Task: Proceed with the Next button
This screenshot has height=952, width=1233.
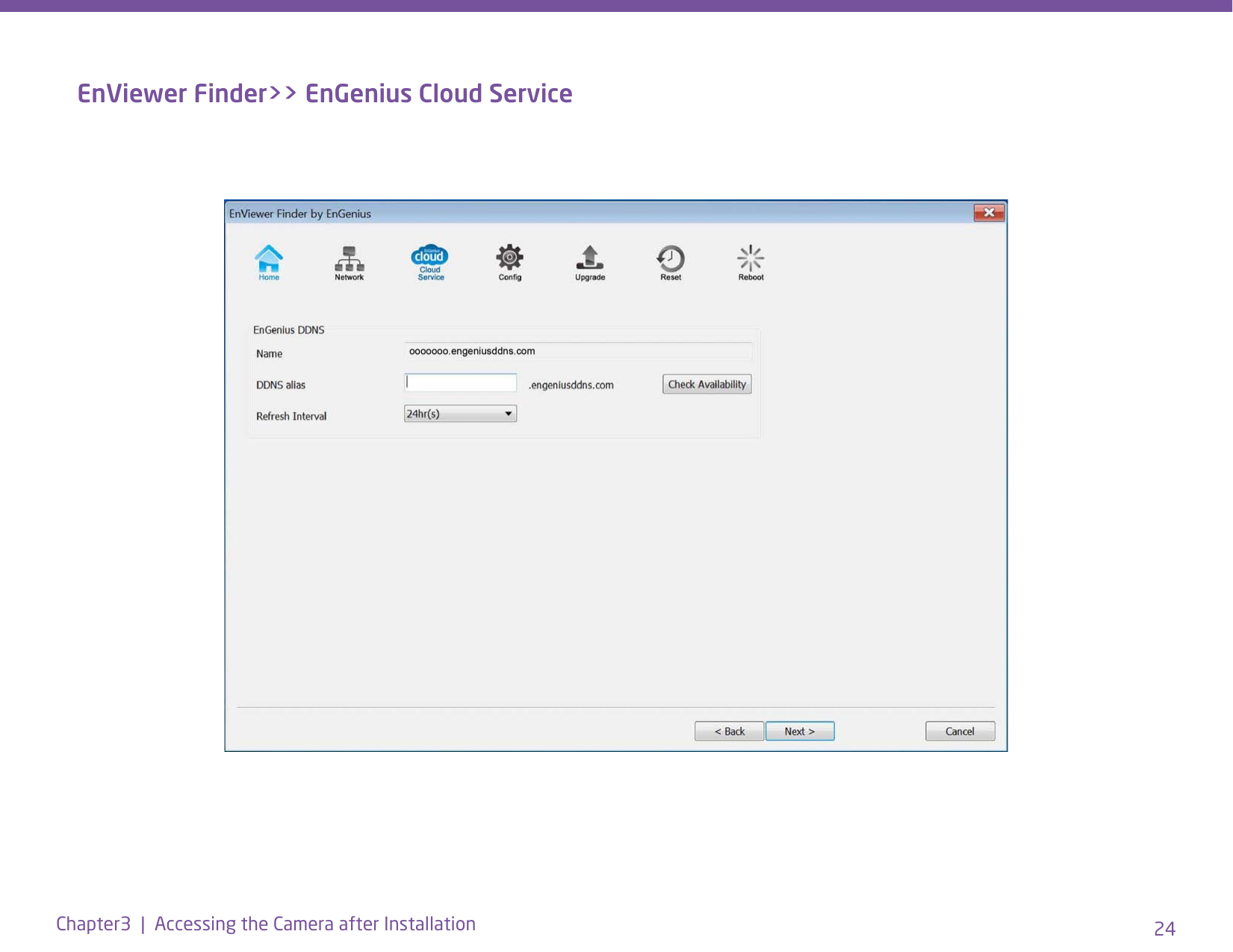Action: [800, 732]
